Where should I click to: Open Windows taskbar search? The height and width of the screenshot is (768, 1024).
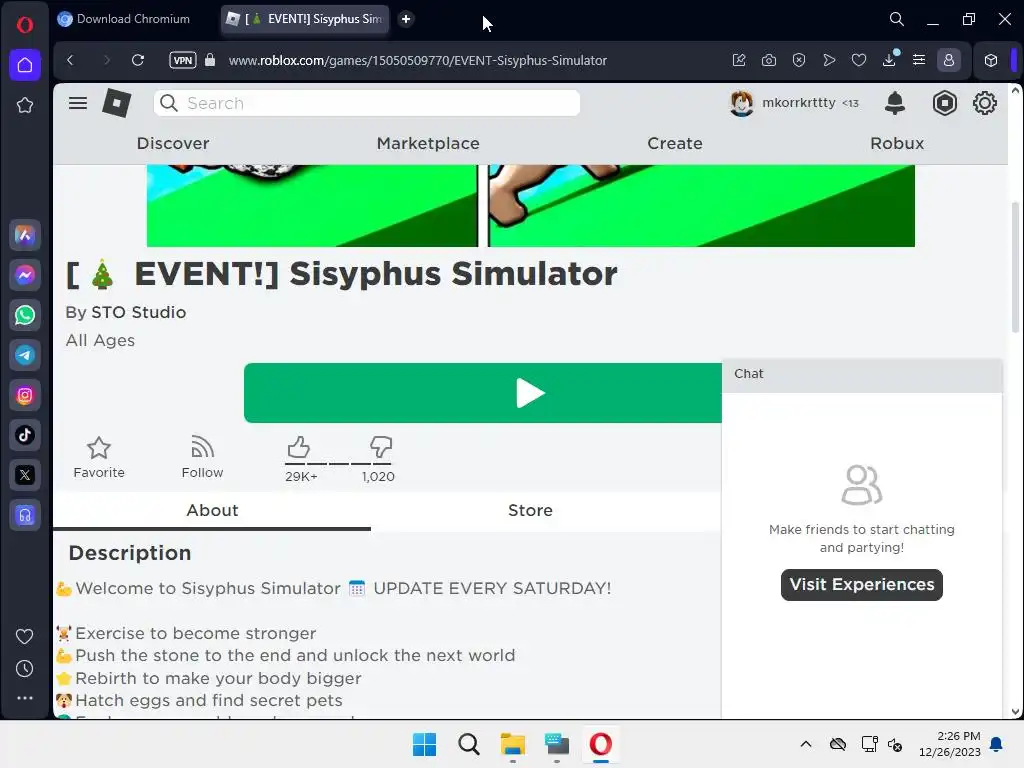coord(468,744)
